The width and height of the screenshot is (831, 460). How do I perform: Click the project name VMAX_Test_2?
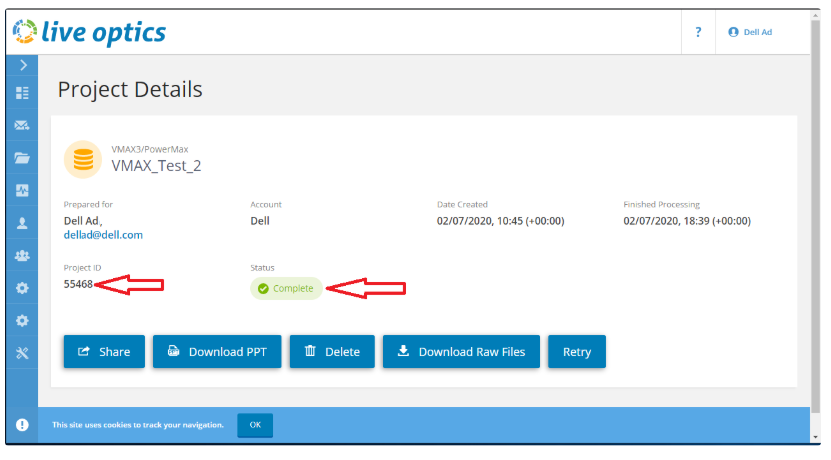point(156,166)
